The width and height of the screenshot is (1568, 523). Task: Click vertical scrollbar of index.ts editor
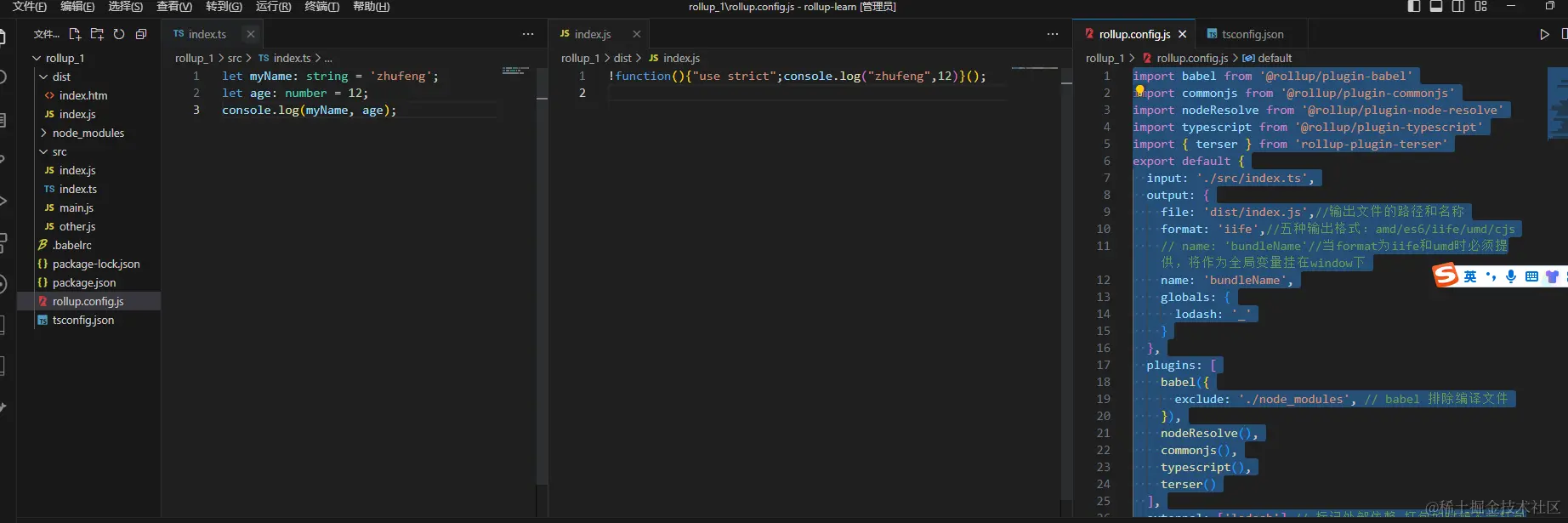coord(542,276)
